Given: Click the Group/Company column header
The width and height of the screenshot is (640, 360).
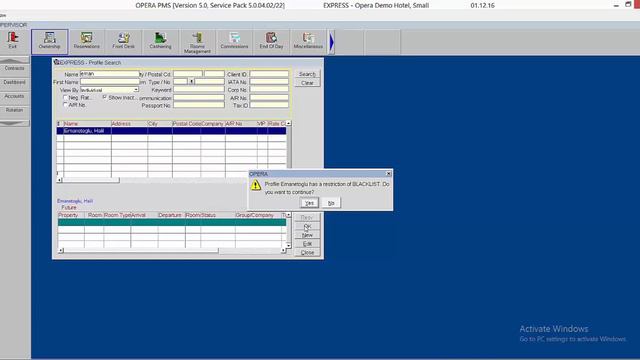Looking at the screenshot, I should coord(258,215).
